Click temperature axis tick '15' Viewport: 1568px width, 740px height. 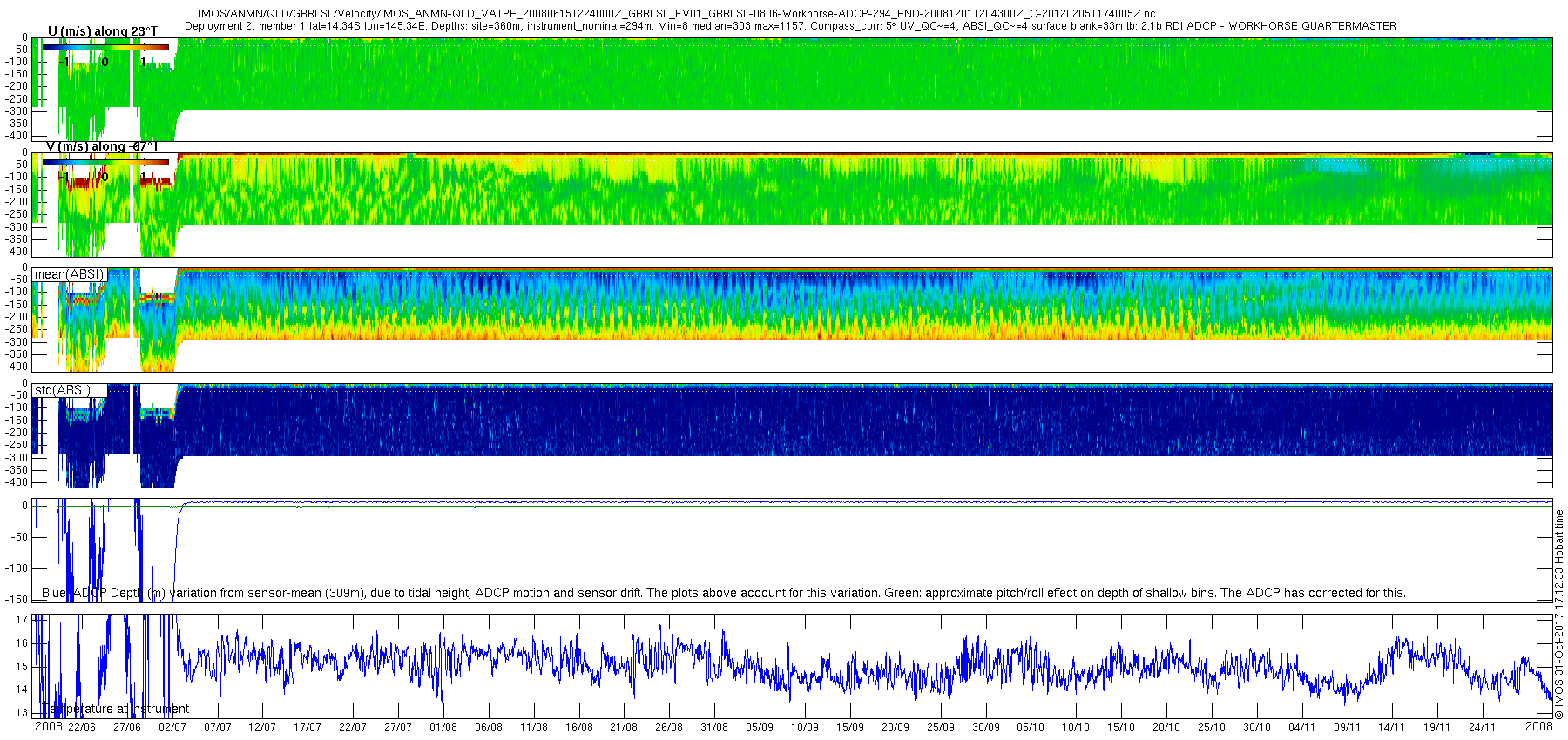pos(22,667)
